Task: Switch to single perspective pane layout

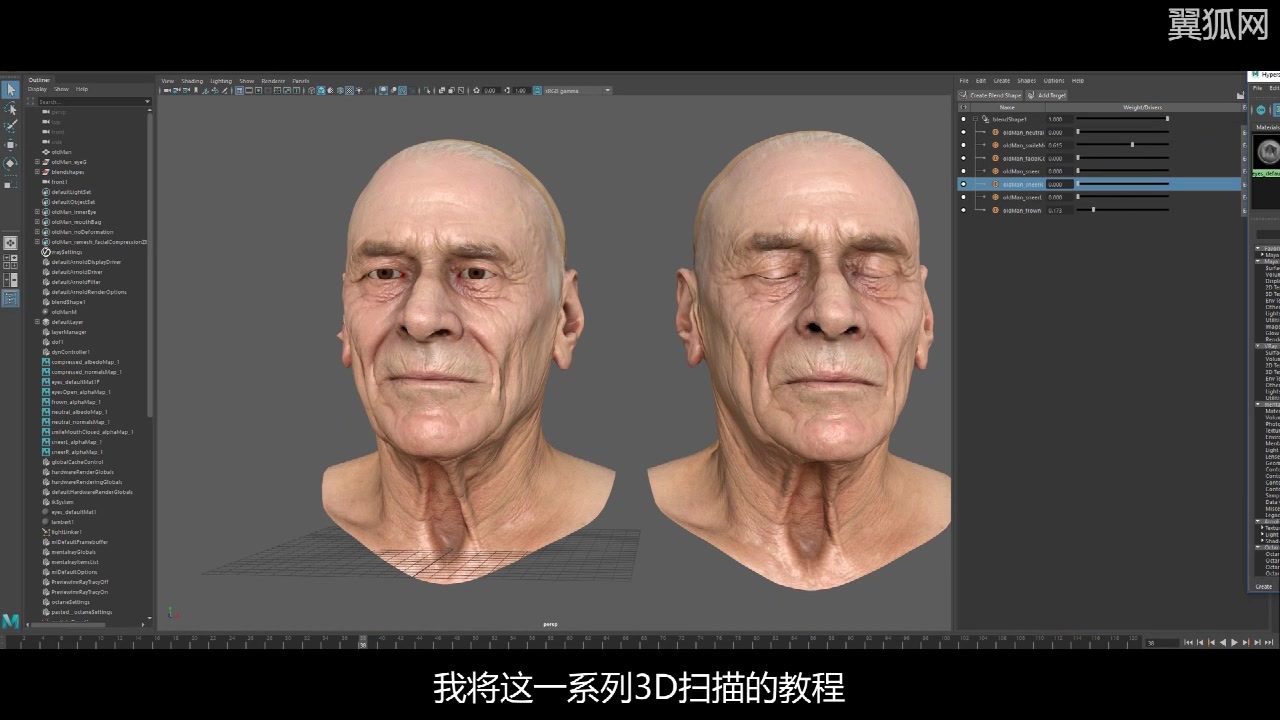Action: click(x=10, y=243)
